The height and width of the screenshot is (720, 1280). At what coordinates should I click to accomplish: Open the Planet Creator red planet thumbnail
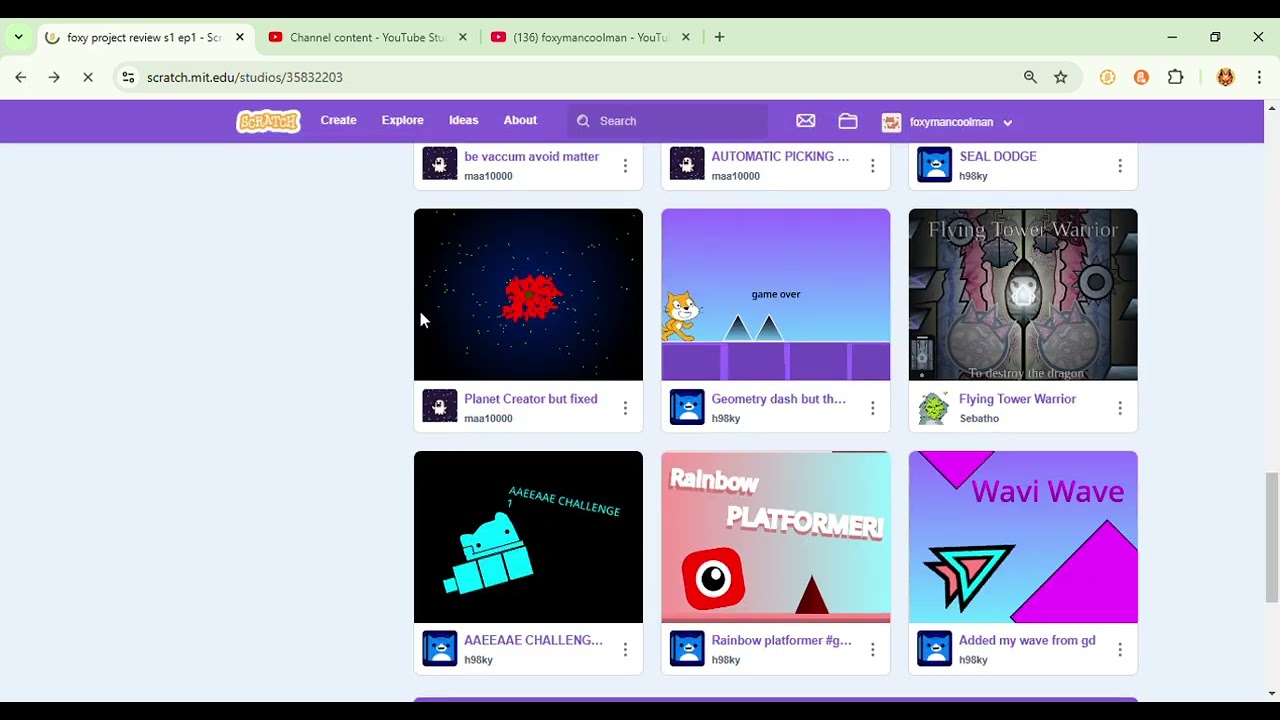click(x=528, y=295)
